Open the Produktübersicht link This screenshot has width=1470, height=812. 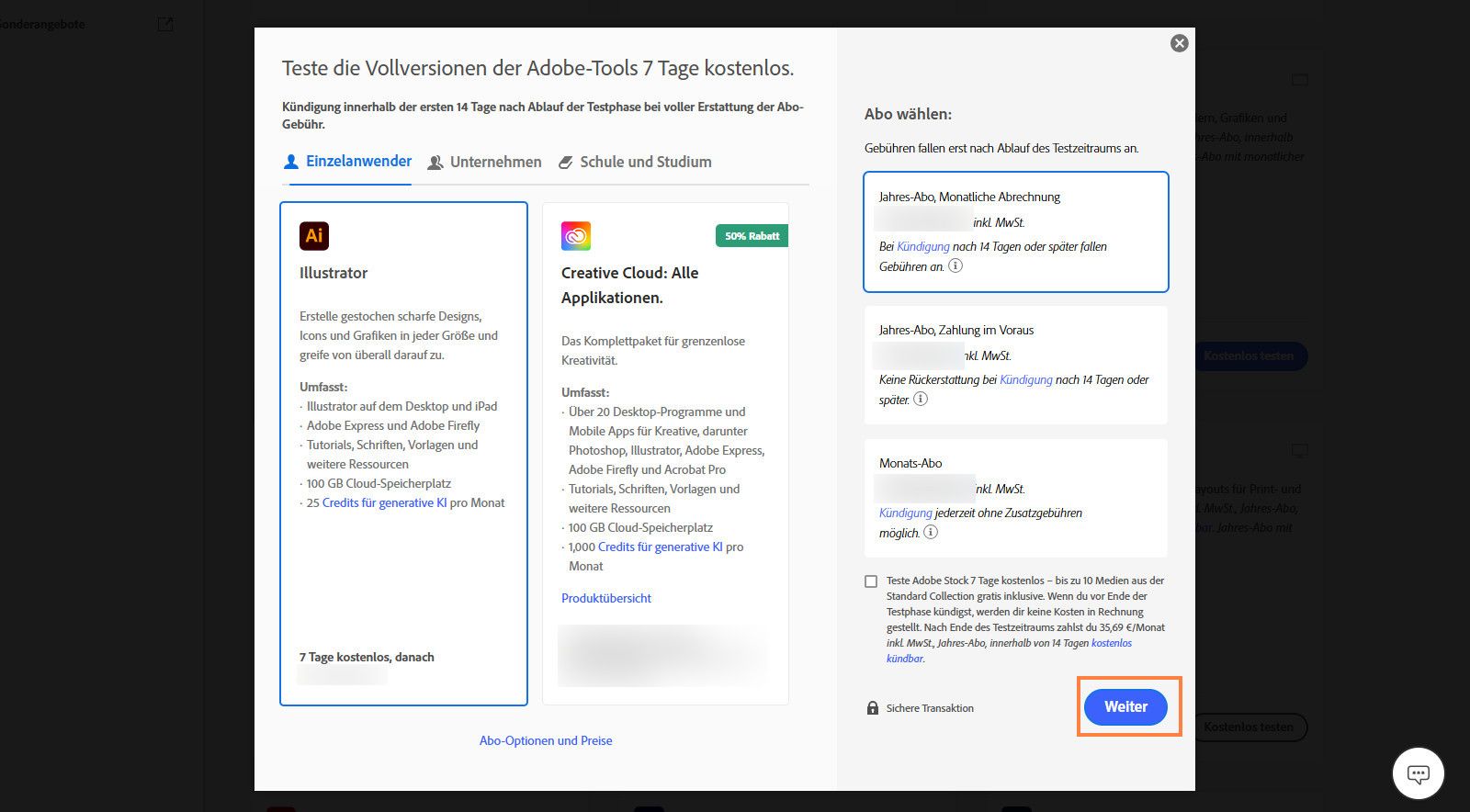pyautogui.click(x=606, y=598)
